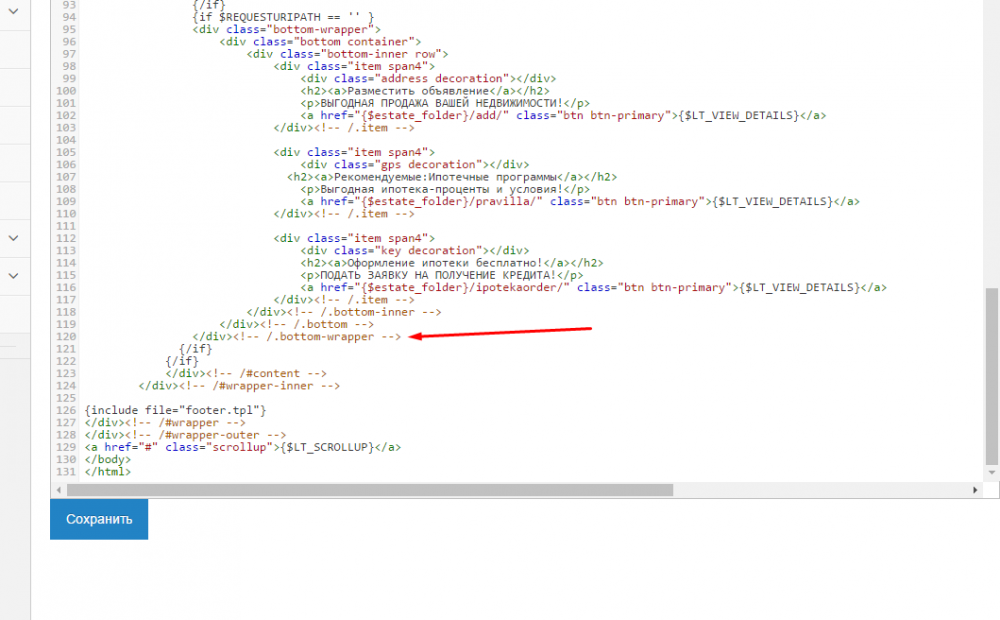Screen dimensions: 1000x620
Task: Expand the lower sidebar chevron
Action: 14,275
